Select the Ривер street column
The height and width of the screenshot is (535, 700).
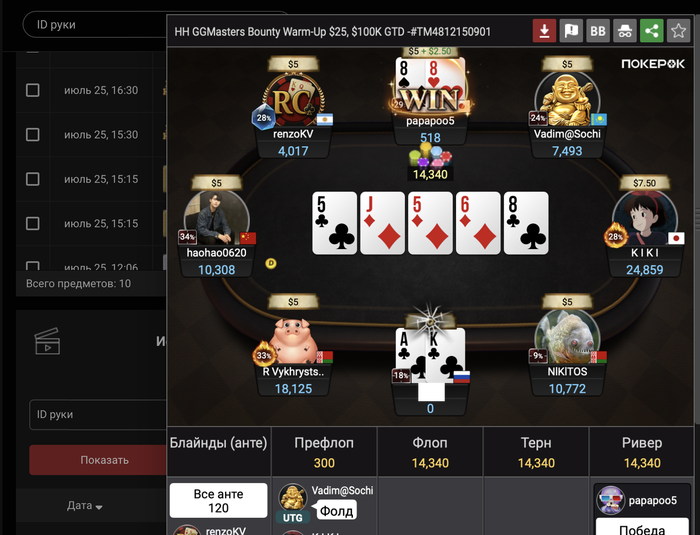point(642,452)
